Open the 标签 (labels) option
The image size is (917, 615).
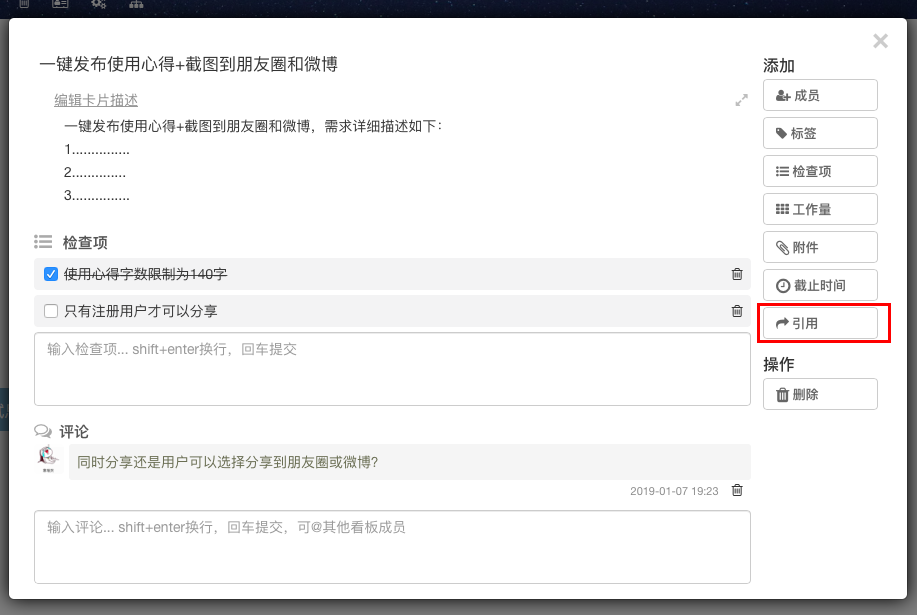pyautogui.click(x=820, y=132)
